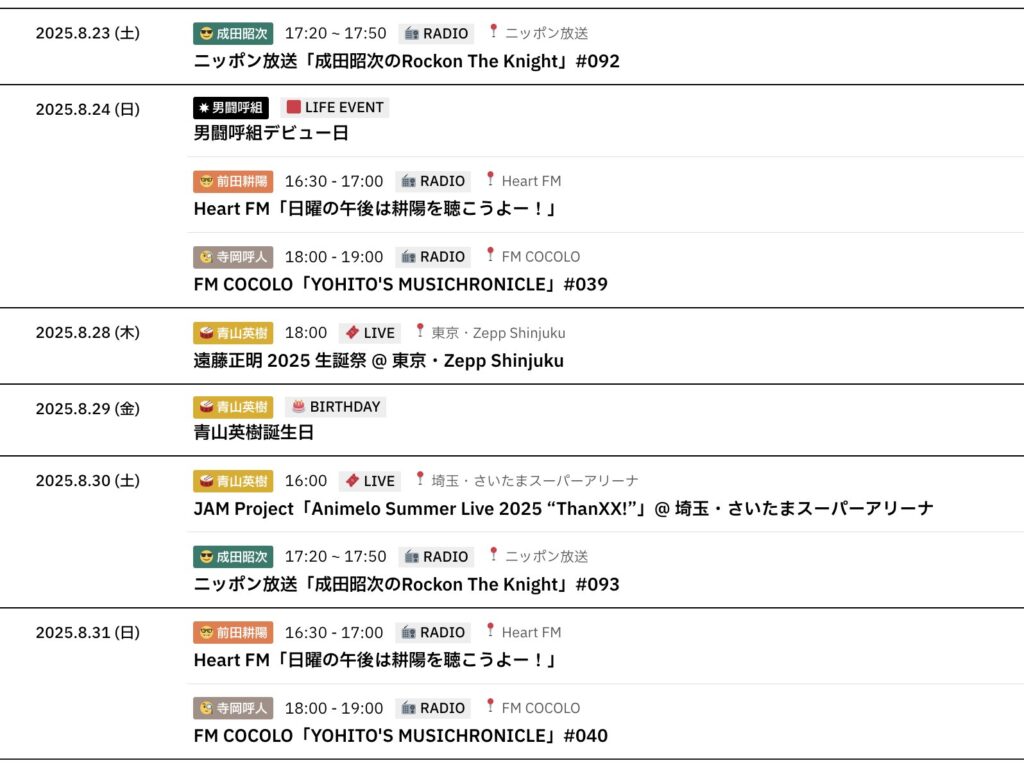Screen dimensions: 1024x772
Task: Click the location pin beside 東京・Zepp Shinjuku
Action: (x=420, y=331)
